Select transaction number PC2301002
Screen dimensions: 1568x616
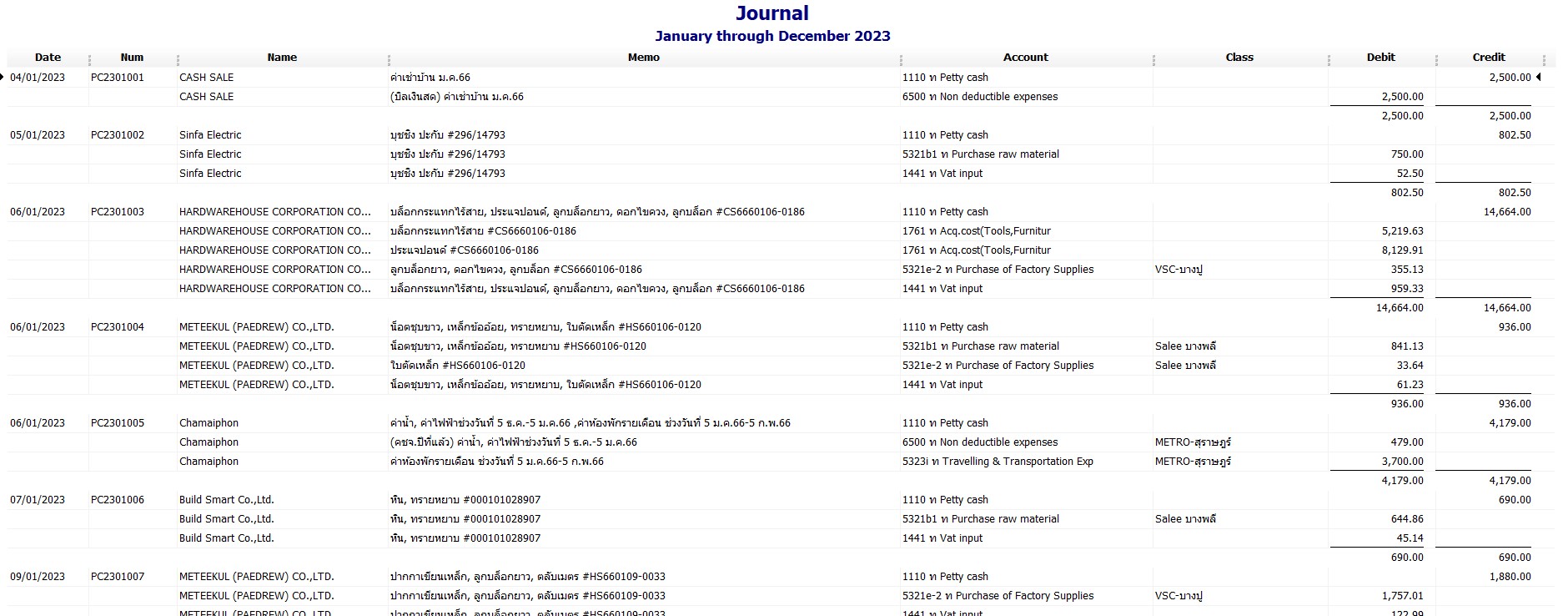coord(118,135)
